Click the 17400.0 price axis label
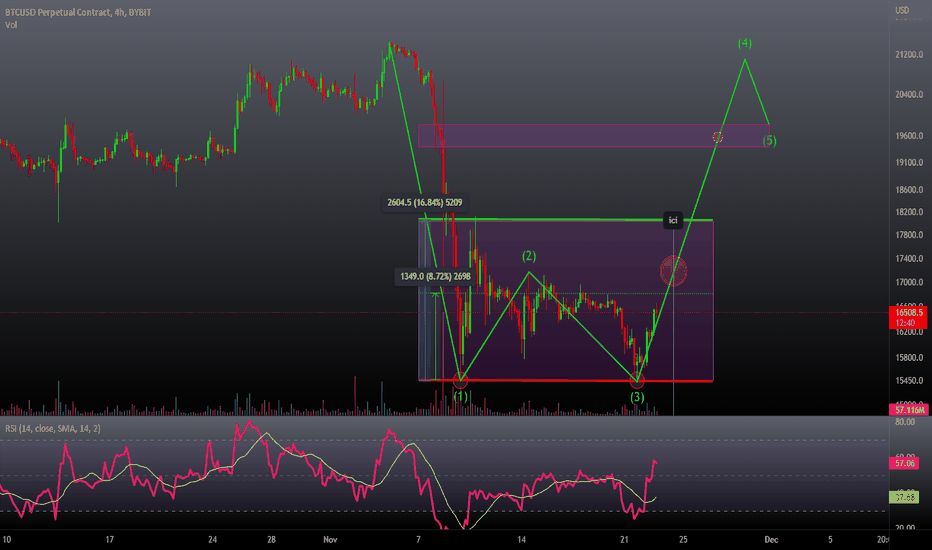Viewport: 932px width, 550px height. point(909,259)
